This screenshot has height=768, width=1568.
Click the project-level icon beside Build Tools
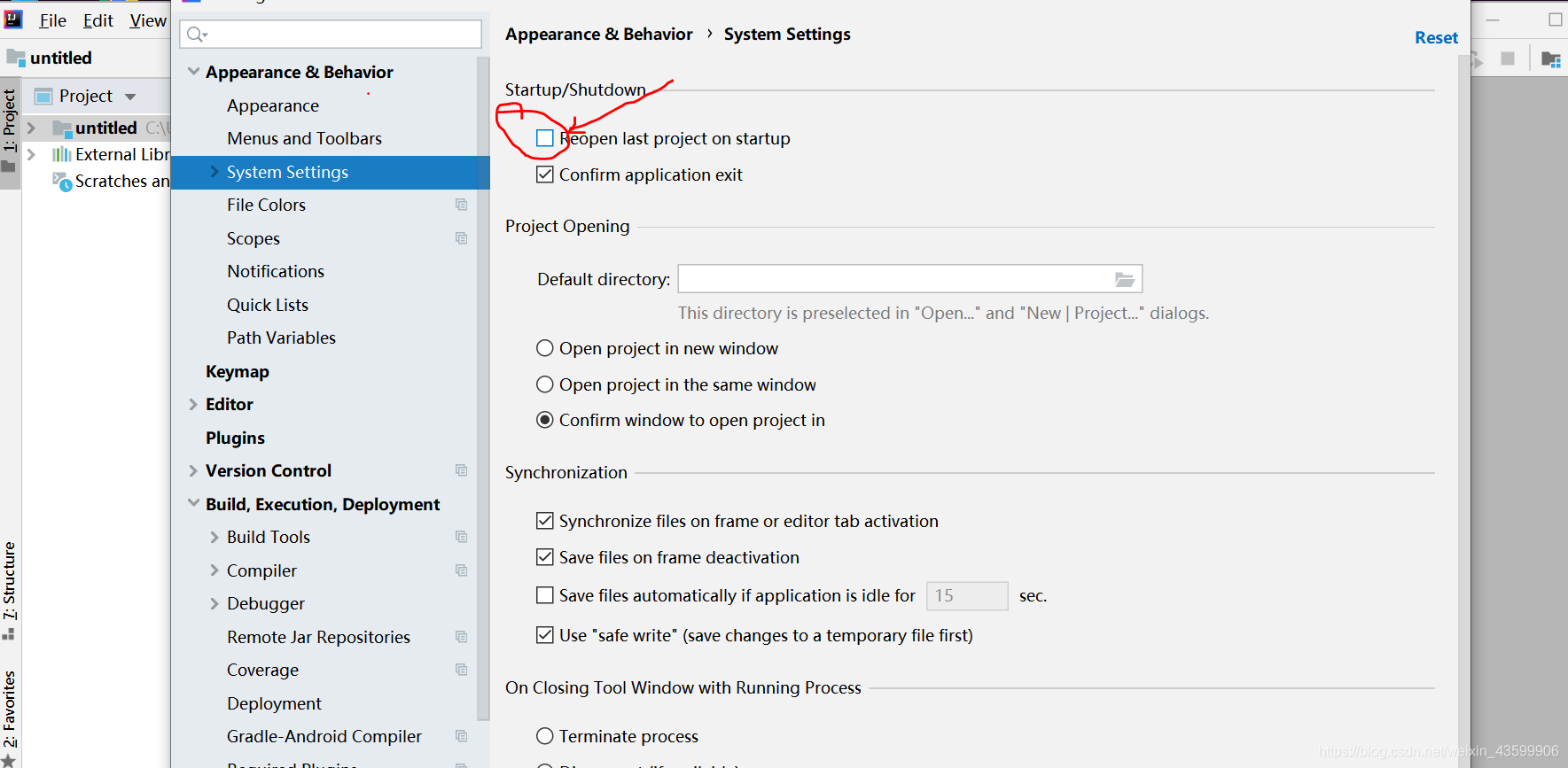pyautogui.click(x=461, y=537)
